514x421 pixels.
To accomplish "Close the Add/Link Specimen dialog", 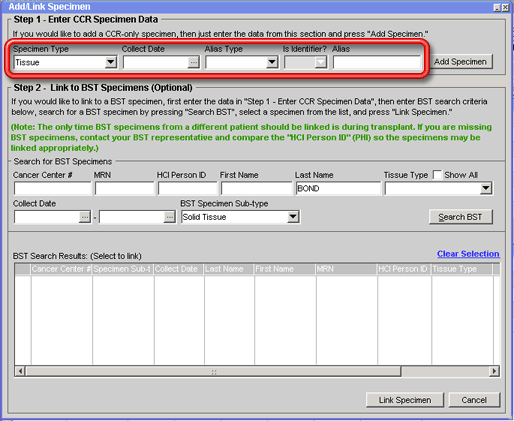I will [506, 7].
